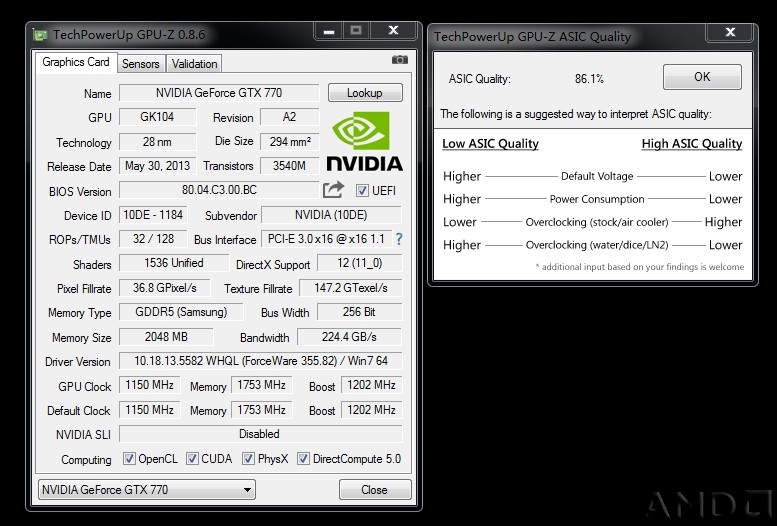The image size is (777, 526).
Task: Switch to the Validation tab
Action: click(194, 64)
